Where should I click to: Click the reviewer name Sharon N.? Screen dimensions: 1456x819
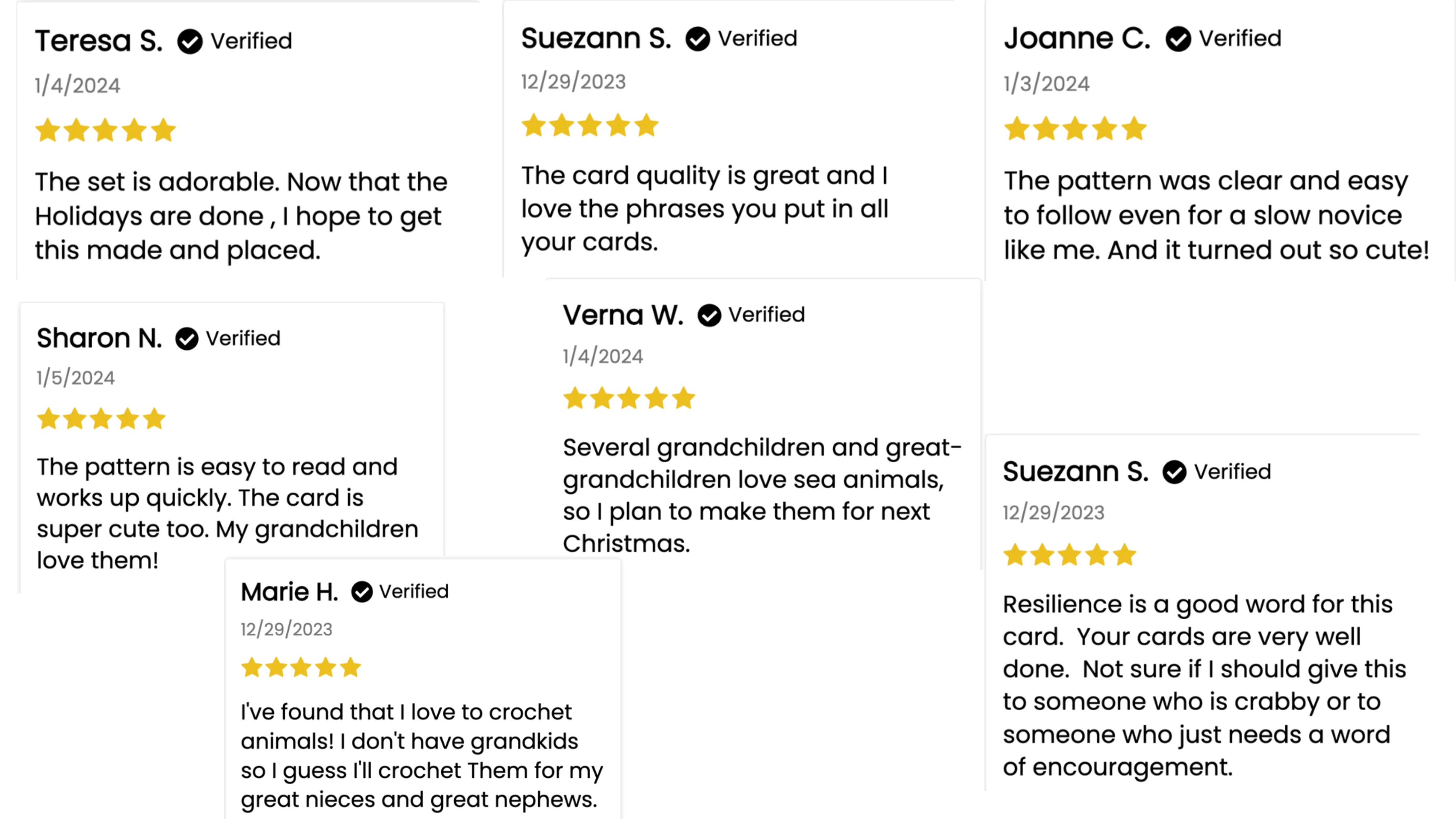tap(99, 339)
